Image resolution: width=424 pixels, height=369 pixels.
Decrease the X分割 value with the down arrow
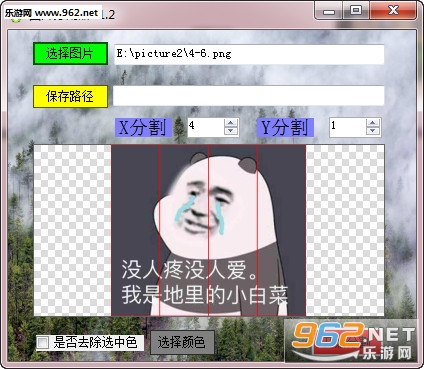point(231,131)
